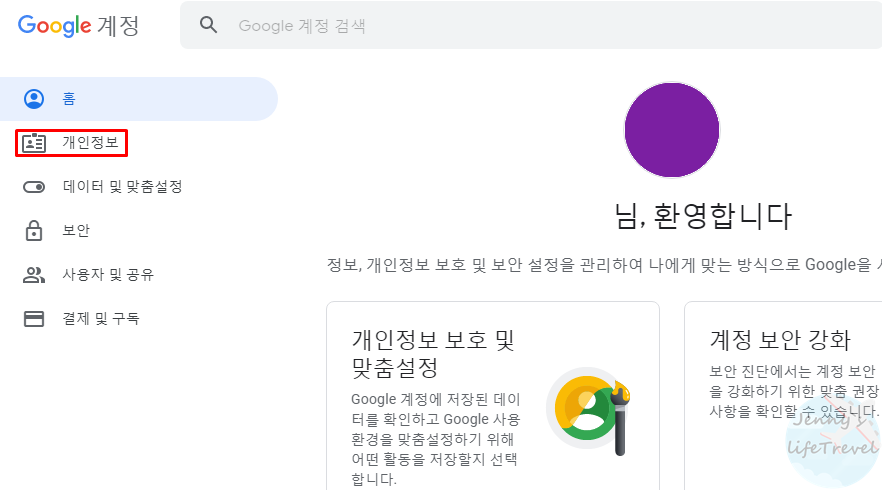Click the 사용자 및 공유 people icon
The width and height of the screenshot is (882, 490).
(34, 275)
